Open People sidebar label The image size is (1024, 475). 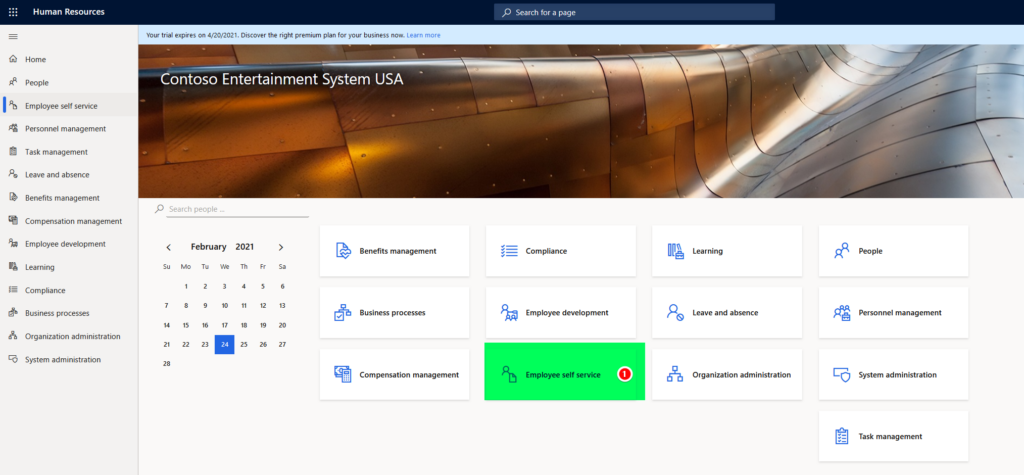37,82
